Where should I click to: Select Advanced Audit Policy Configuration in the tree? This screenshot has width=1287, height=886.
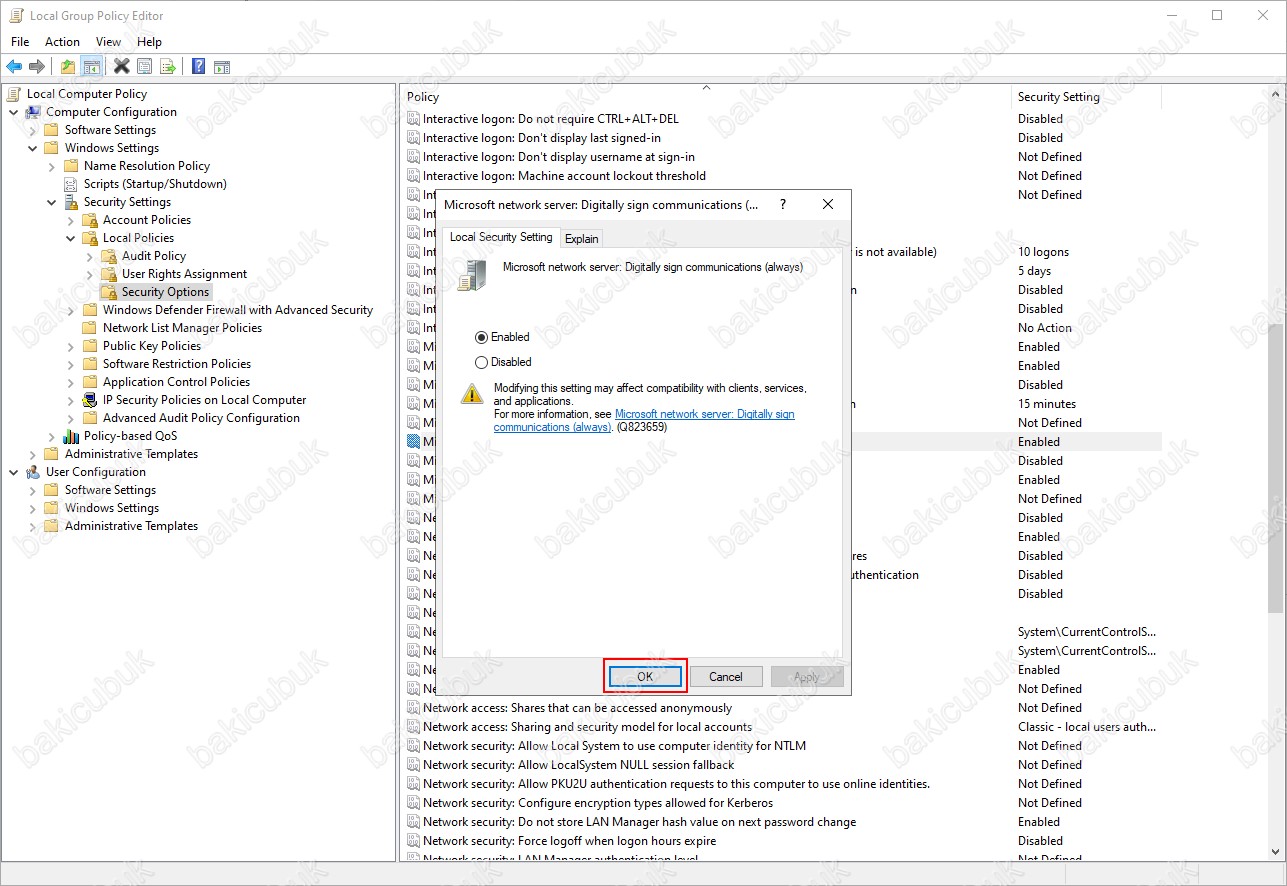pyautogui.click(x=201, y=418)
